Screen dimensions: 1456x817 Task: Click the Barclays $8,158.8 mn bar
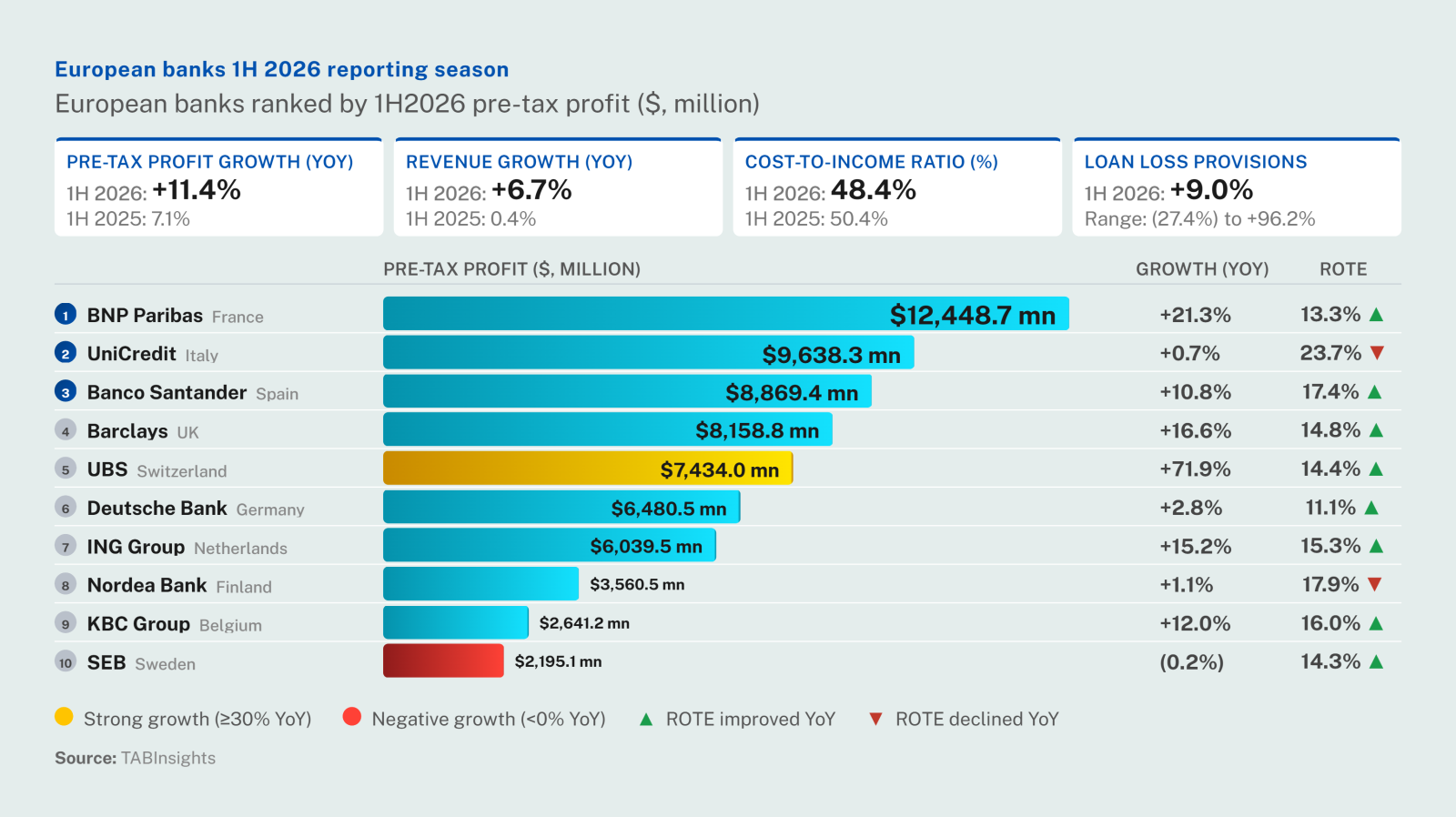pos(608,429)
